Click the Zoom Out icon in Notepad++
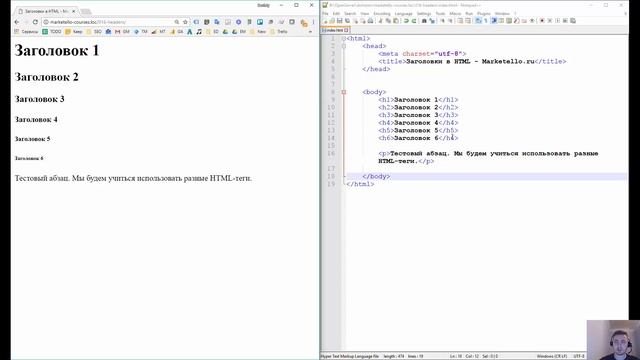Viewport: 640px width, 360px height. coord(450,20)
